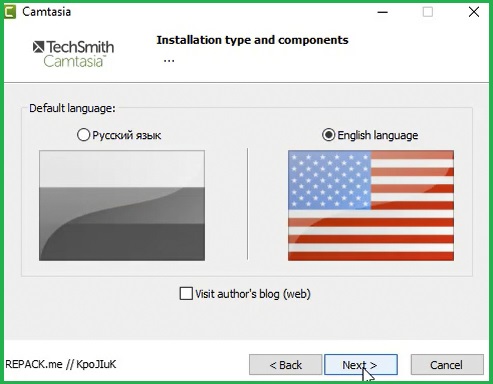Click the Installation type and components heading
Screen dimensions: 493x384
(x=252, y=40)
